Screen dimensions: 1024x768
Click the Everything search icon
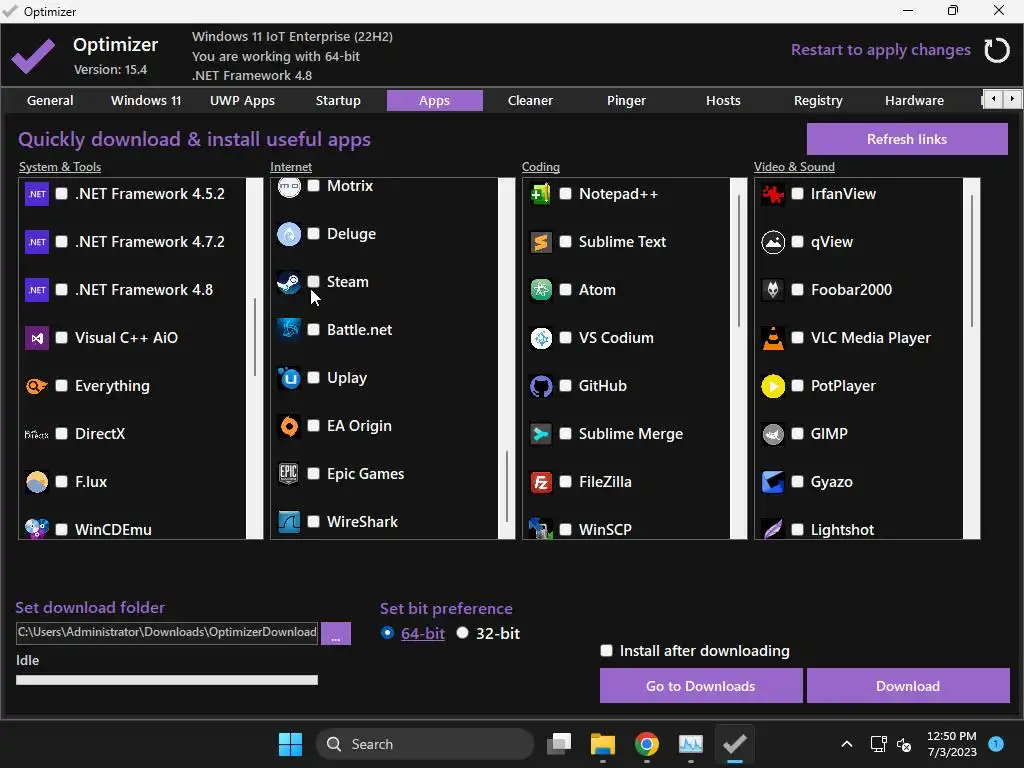pyautogui.click(x=37, y=386)
